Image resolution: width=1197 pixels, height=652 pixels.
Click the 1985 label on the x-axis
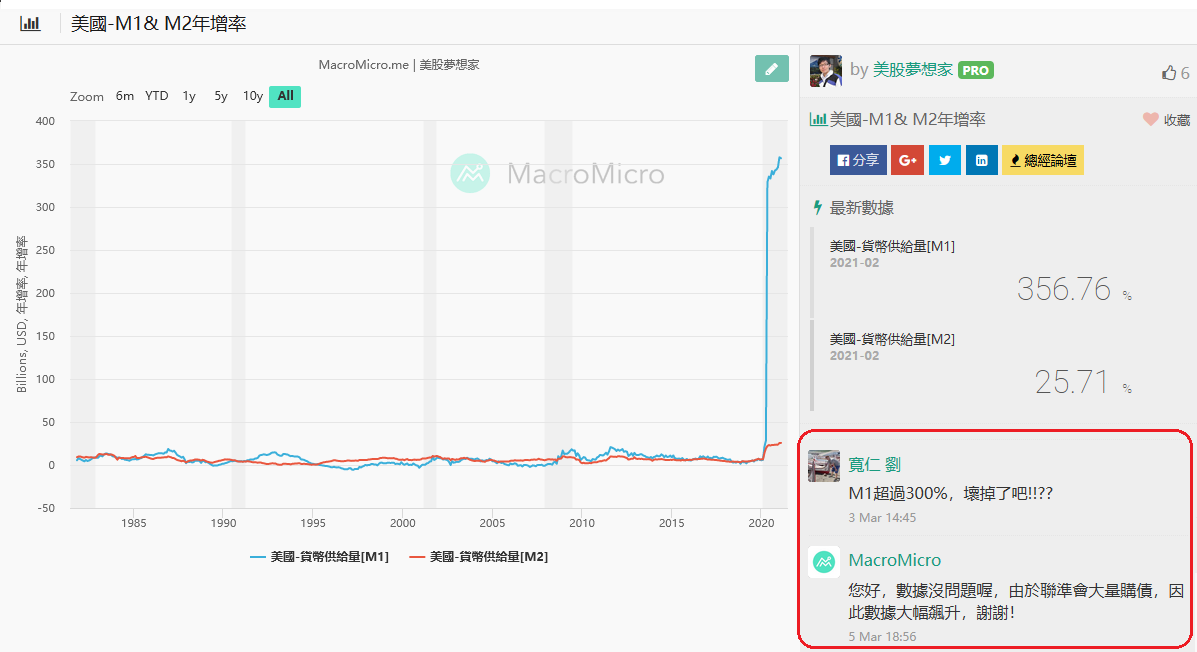click(x=134, y=523)
